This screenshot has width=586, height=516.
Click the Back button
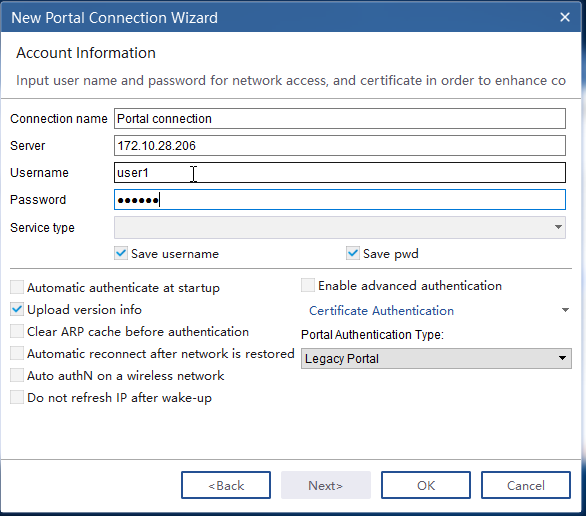coord(226,485)
